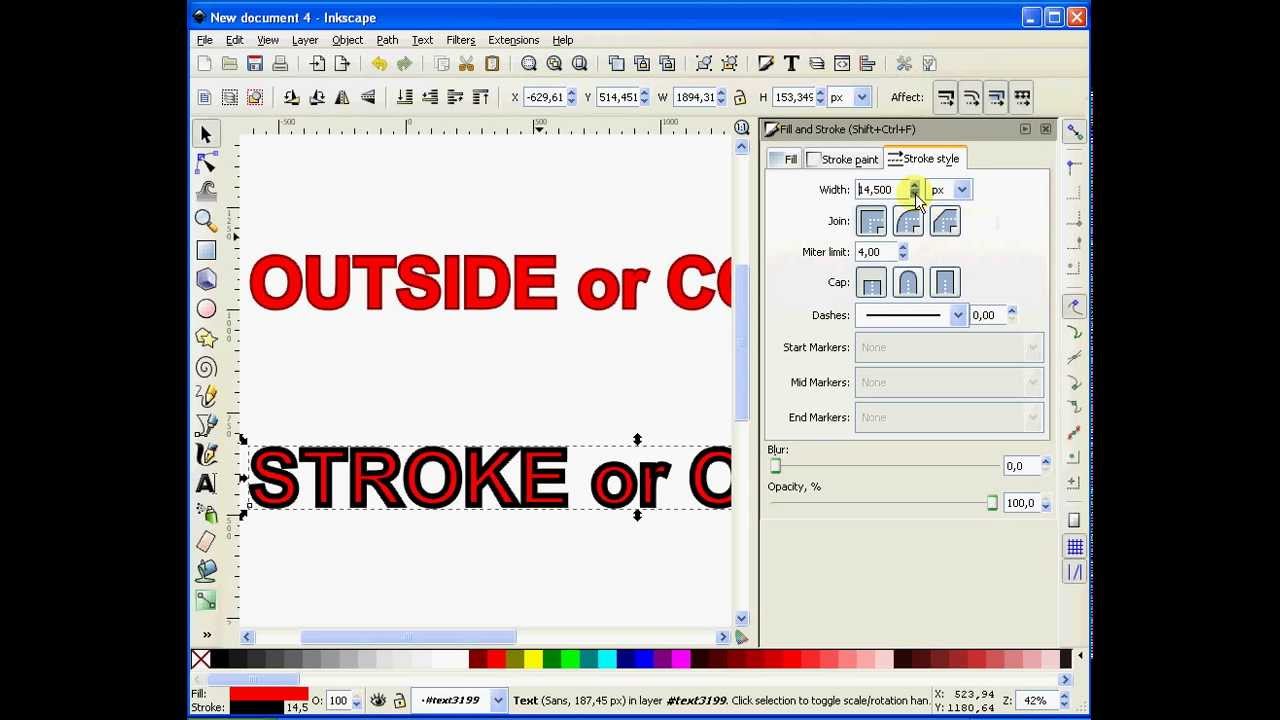
Task: Select the Spiral tool
Action: [x=206, y=367]
